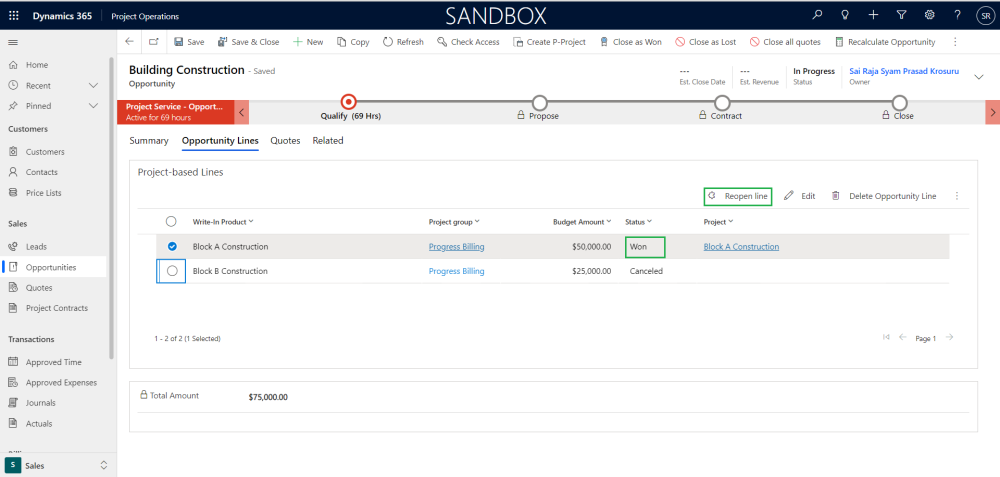Move process flow right with red arrow

coord(993,112)
